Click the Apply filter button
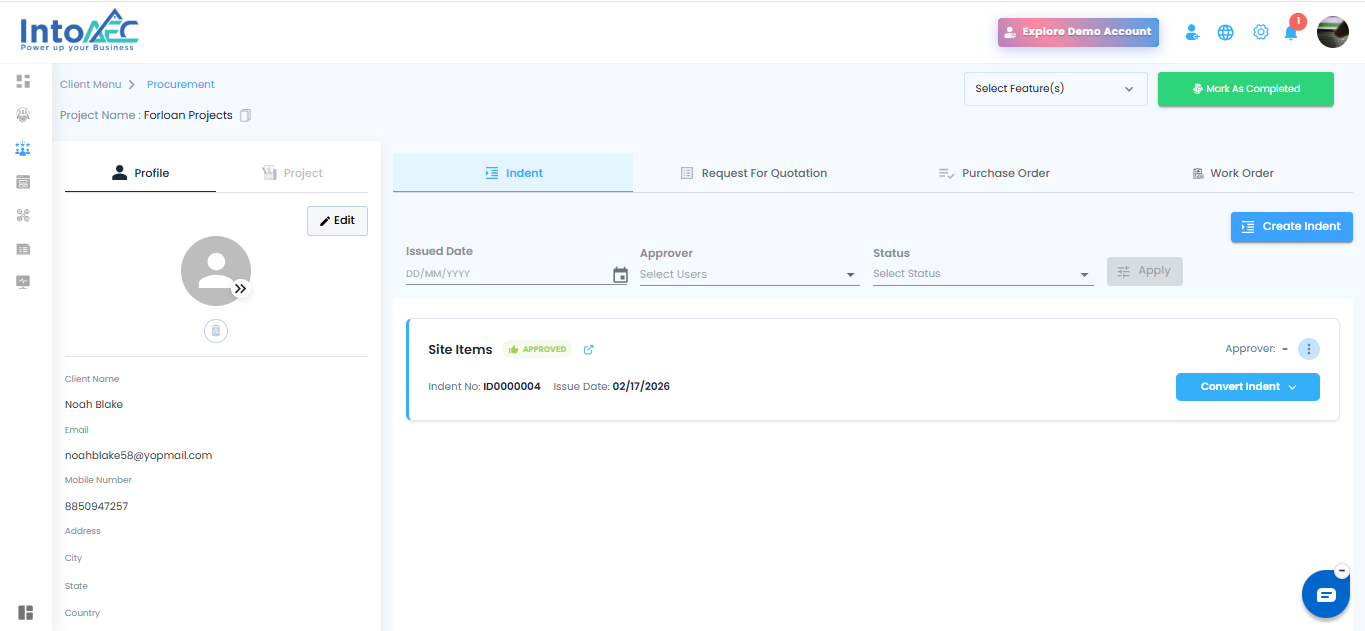Viewport: 1365px width, 631px height. 1145,271
